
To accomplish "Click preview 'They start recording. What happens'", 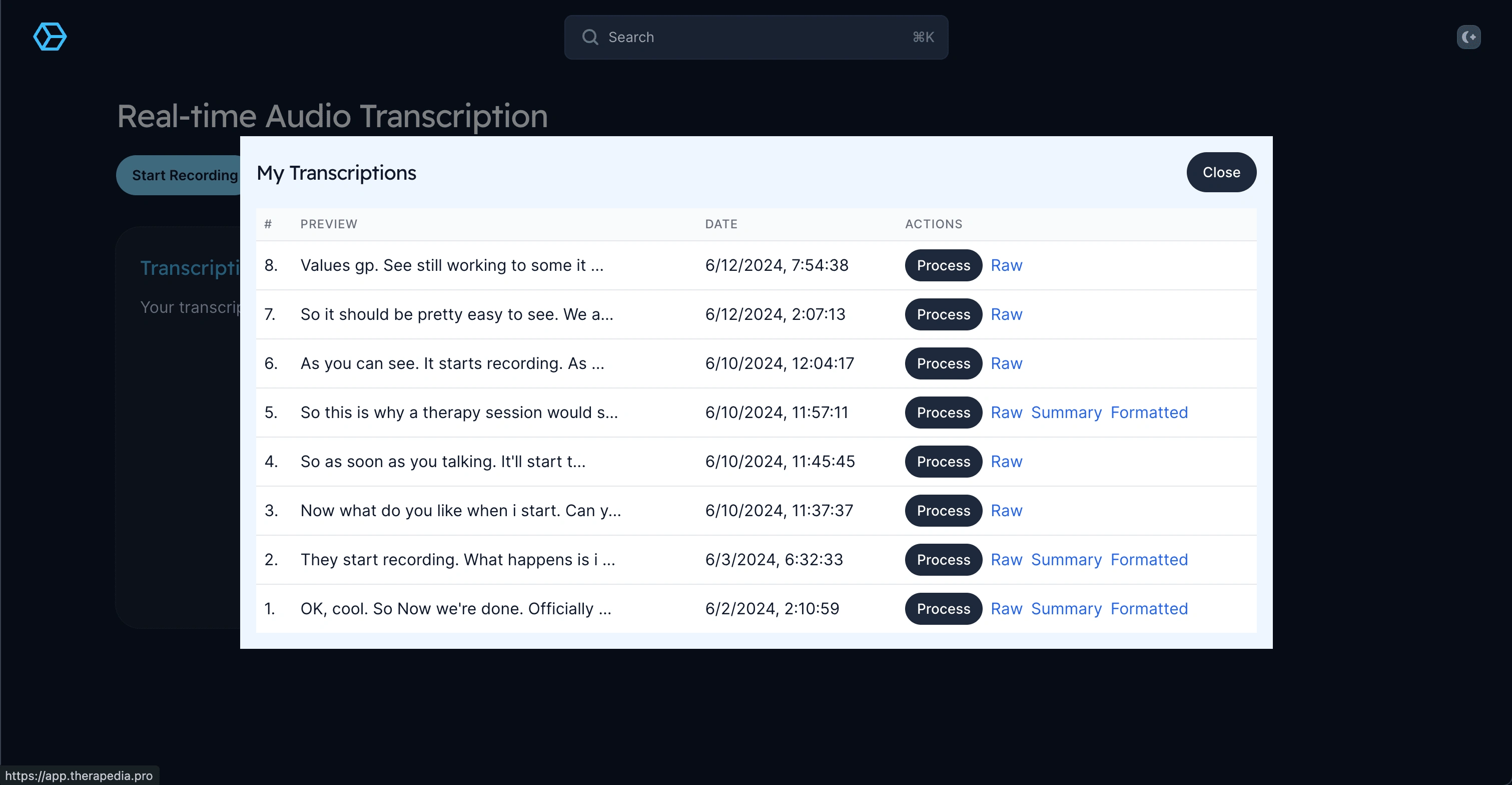I will (458, 560).
